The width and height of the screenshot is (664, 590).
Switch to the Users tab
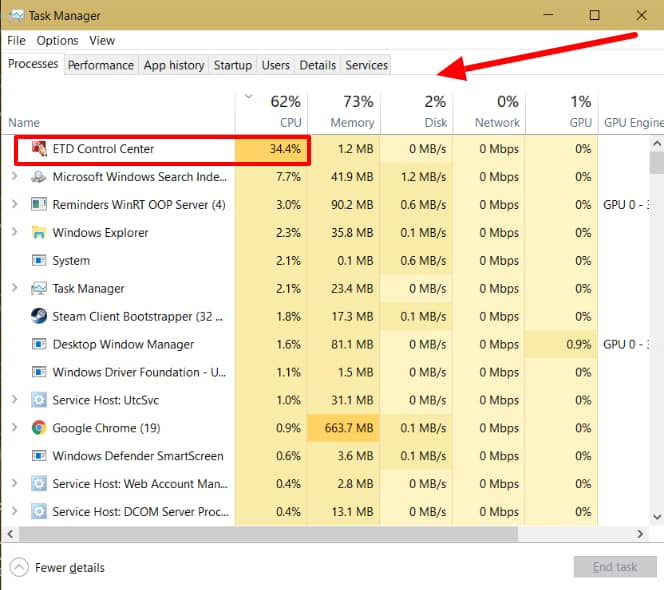pos(276,65)
